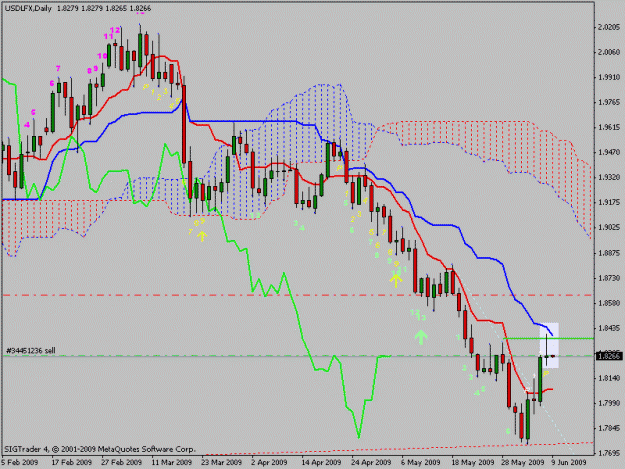Screen dimensions: 625x469
Task: Click the 6 May 2009 date label
Action: pos(421,462)
